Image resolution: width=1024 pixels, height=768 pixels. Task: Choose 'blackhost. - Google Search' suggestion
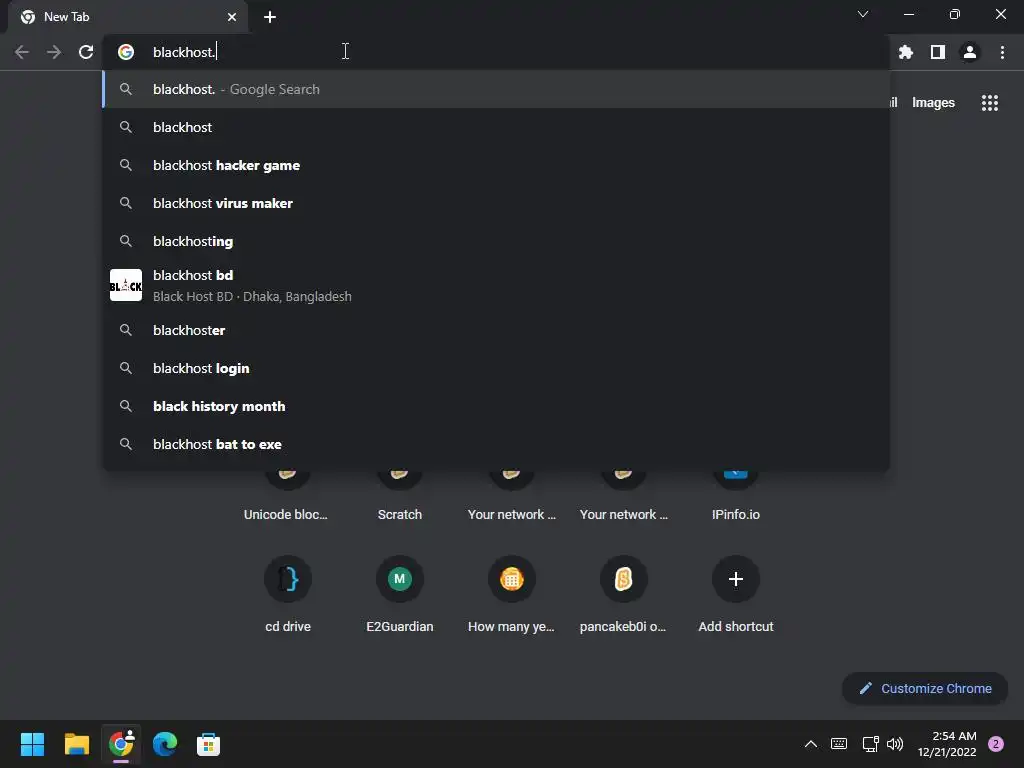pos(496,89)
